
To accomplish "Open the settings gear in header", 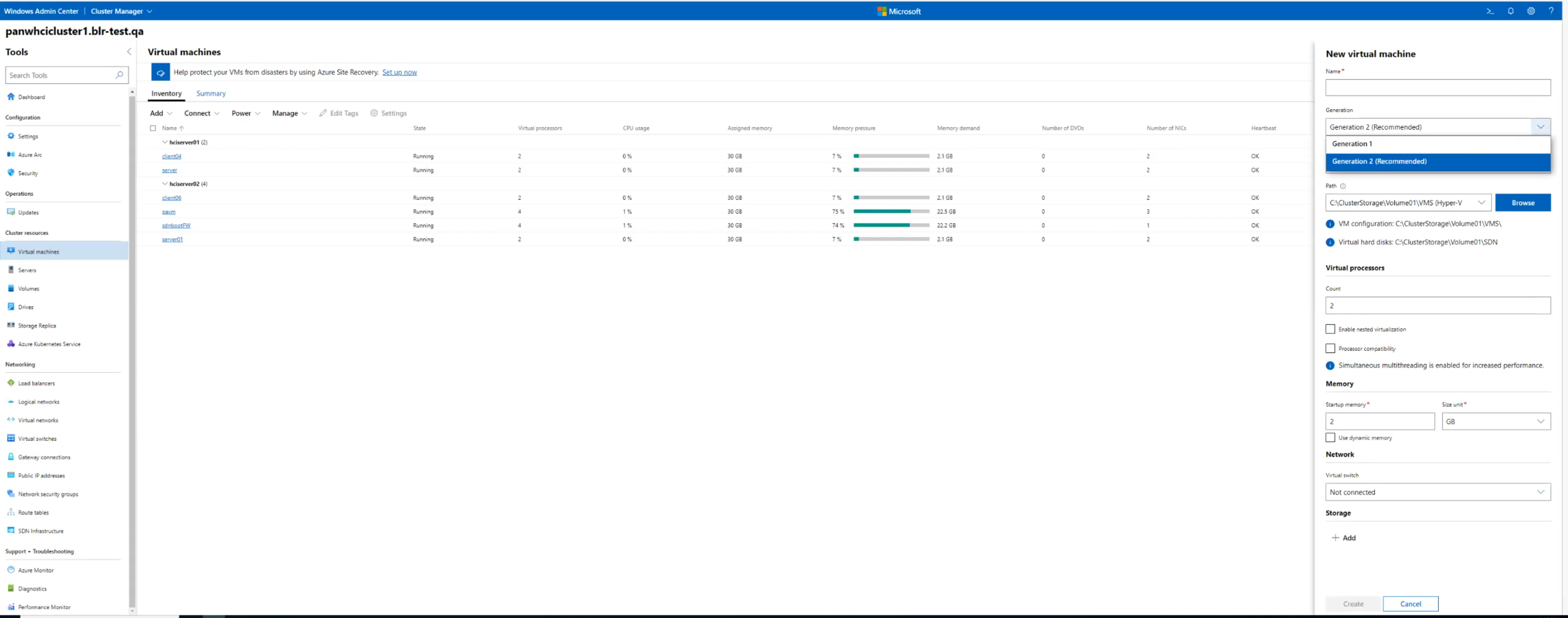I will pos(1531,11).
